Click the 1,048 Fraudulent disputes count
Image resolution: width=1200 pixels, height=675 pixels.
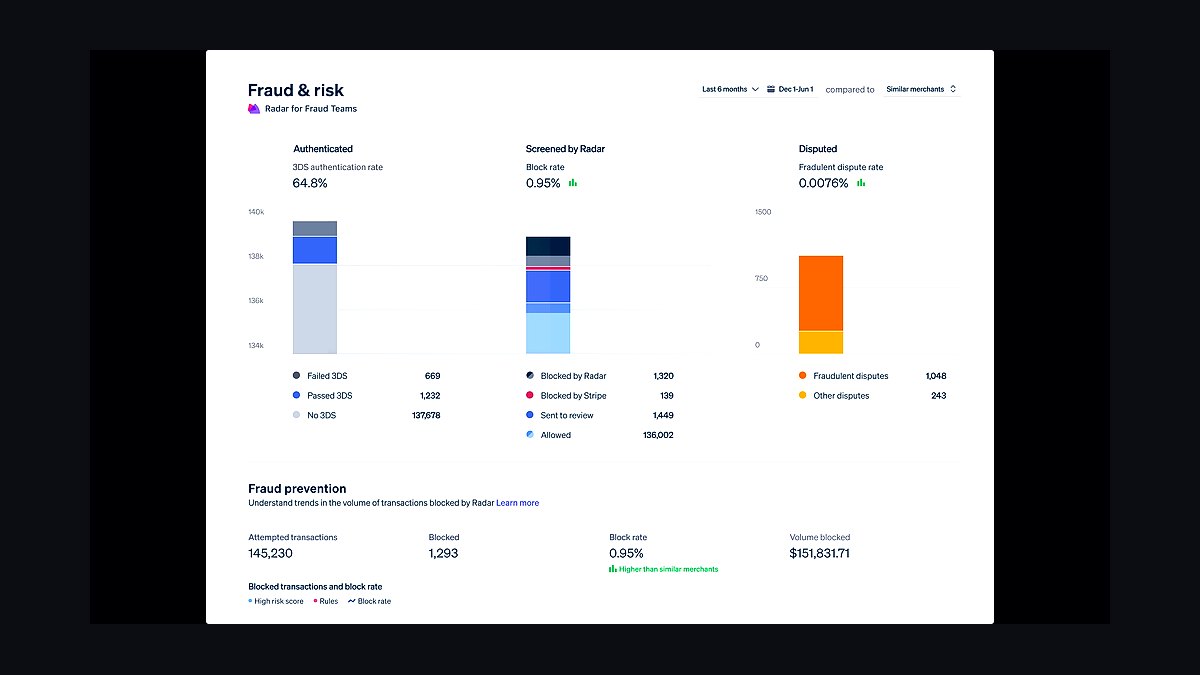click(936, 376)
